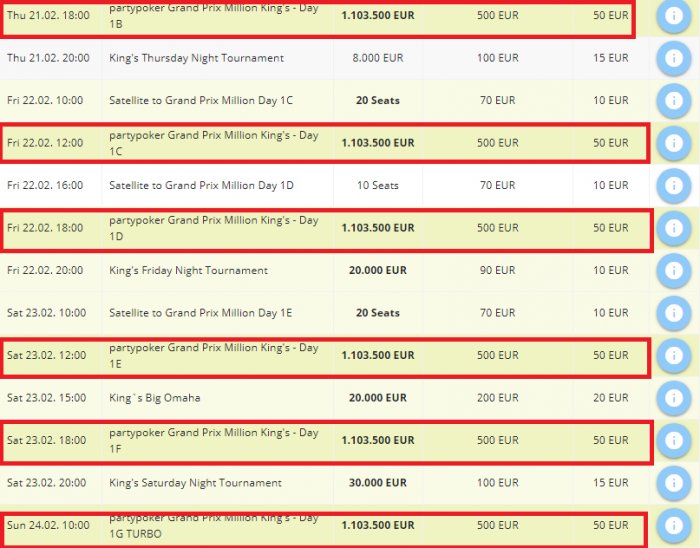This screenshot has height=548, width=700.
Task: Open info icon for Grand Prix Day 1C
Action: [x=674, y=143]
